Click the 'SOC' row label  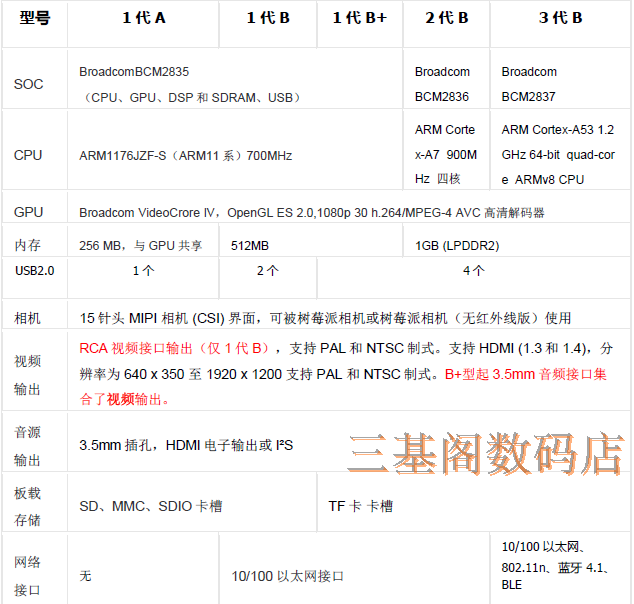click(28, 84)
